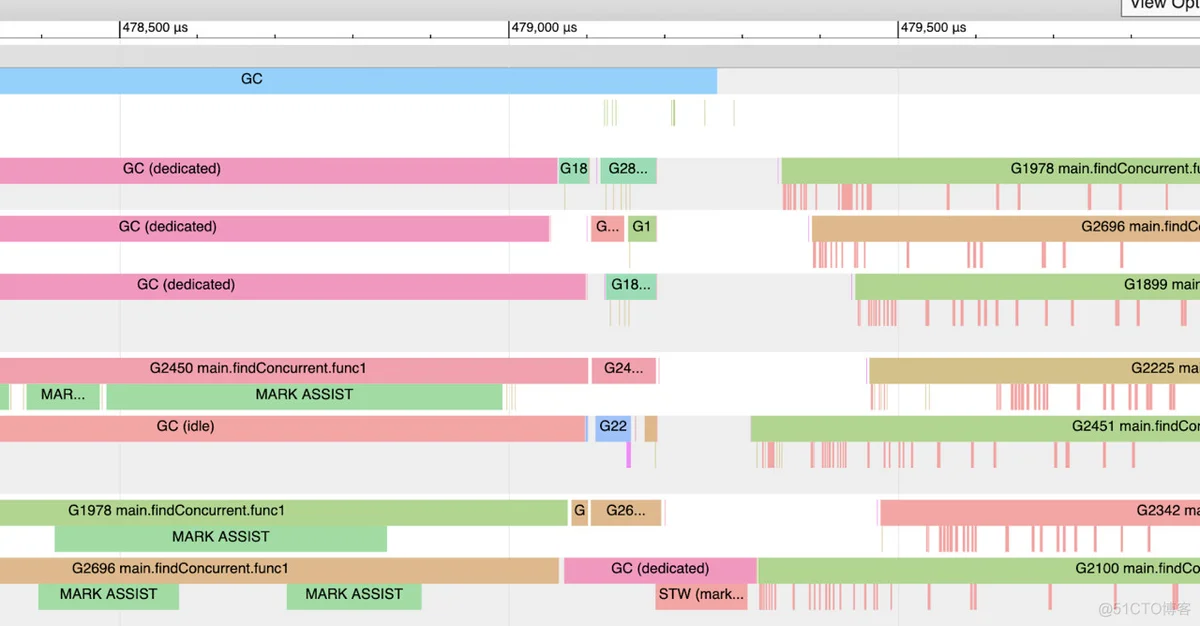Select the G2100 green slice
This screenshot has height=626, width=1200.
[x=979, y=569]
